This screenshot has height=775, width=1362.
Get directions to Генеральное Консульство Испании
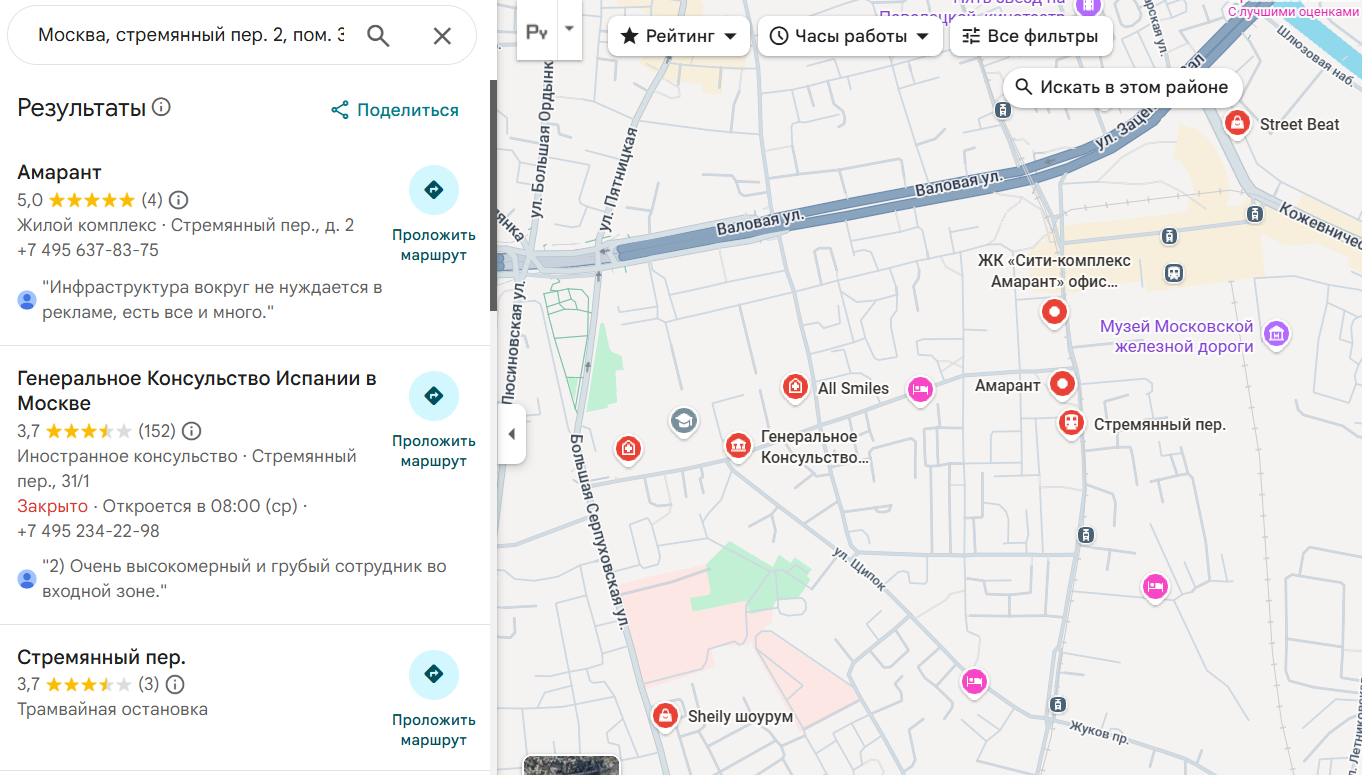point(433,396)
